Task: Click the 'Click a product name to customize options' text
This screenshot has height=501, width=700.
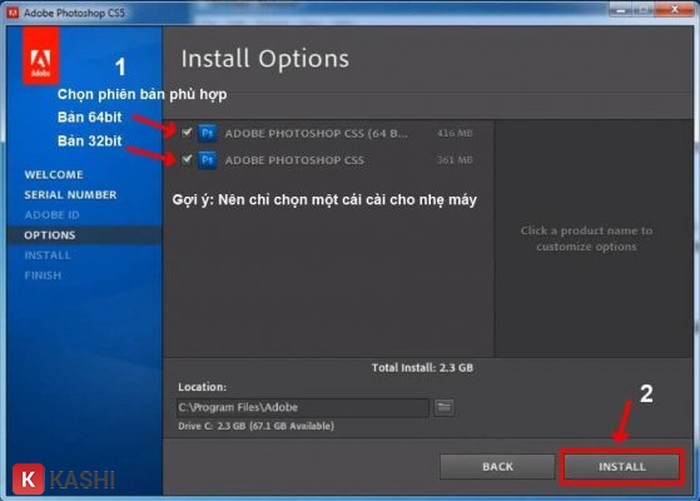Action: click(x=586, y=238)
